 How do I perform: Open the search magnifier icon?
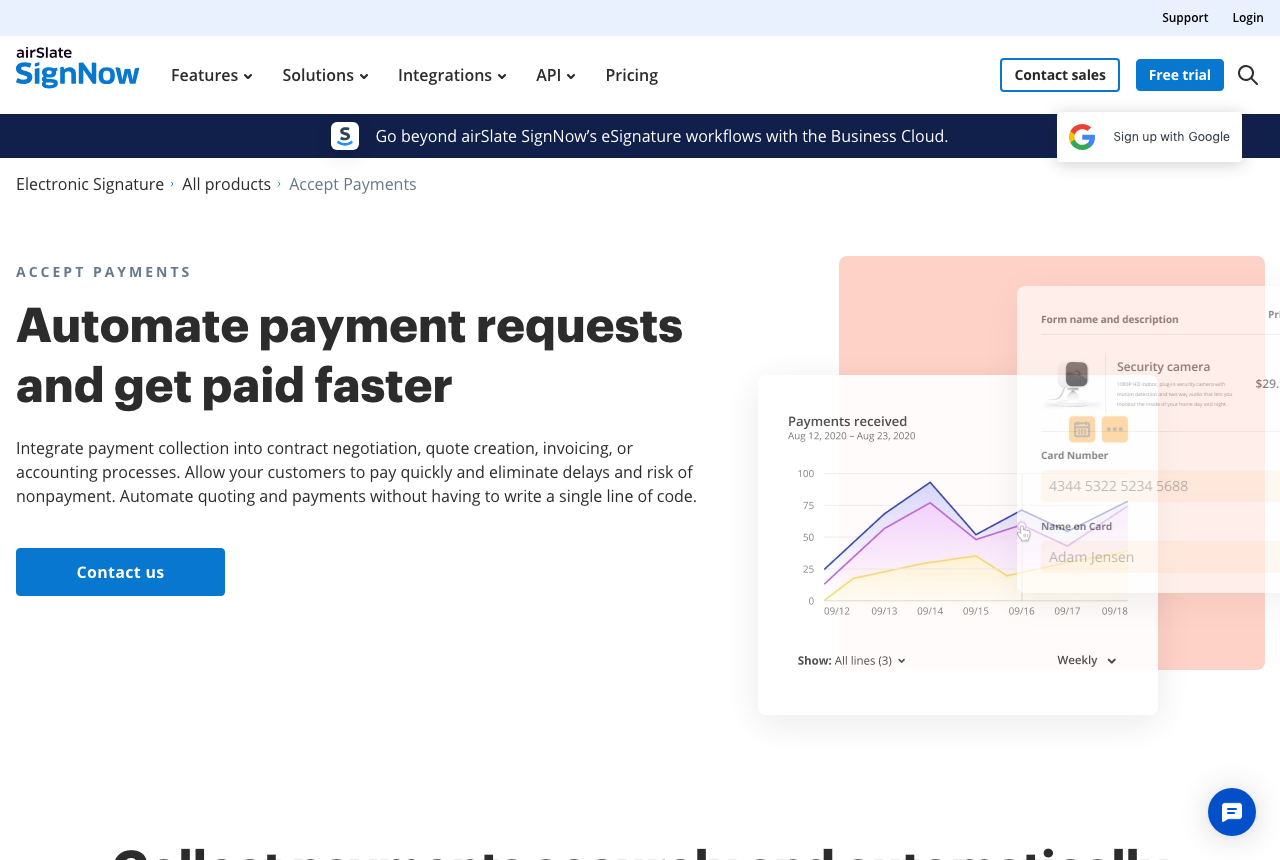(1248, 75)
